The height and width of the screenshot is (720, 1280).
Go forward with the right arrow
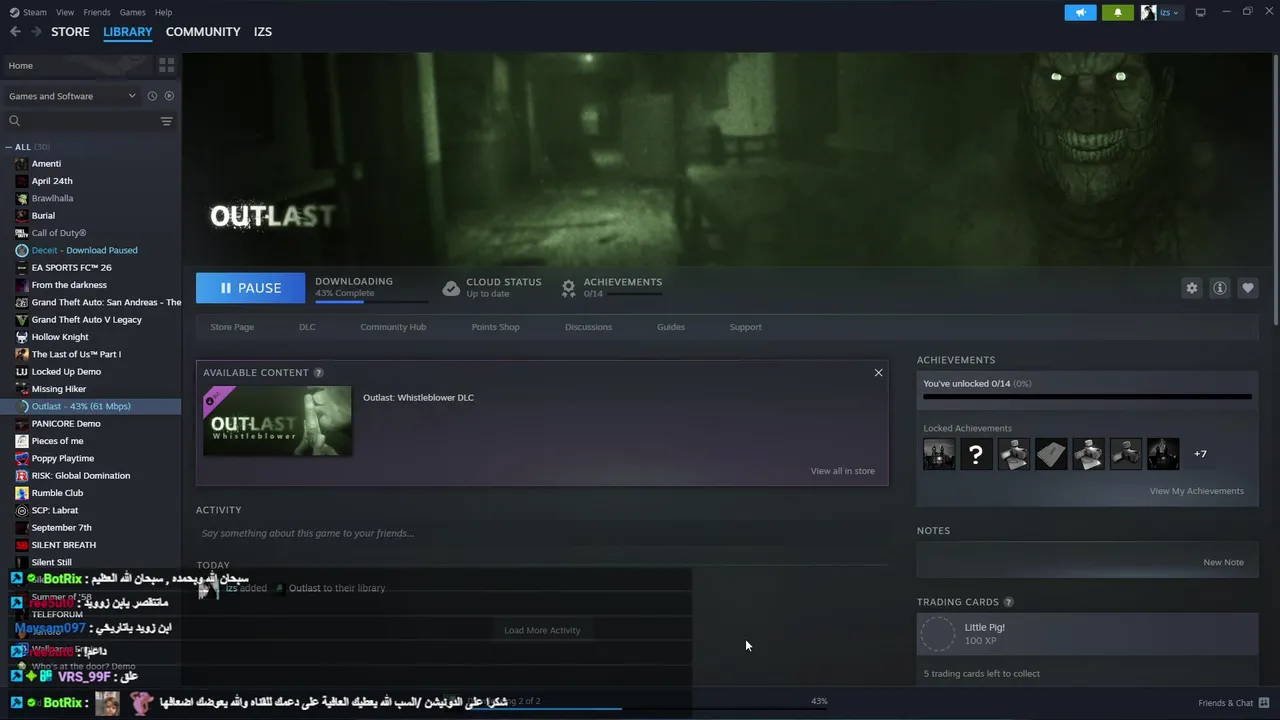[36, 32]
